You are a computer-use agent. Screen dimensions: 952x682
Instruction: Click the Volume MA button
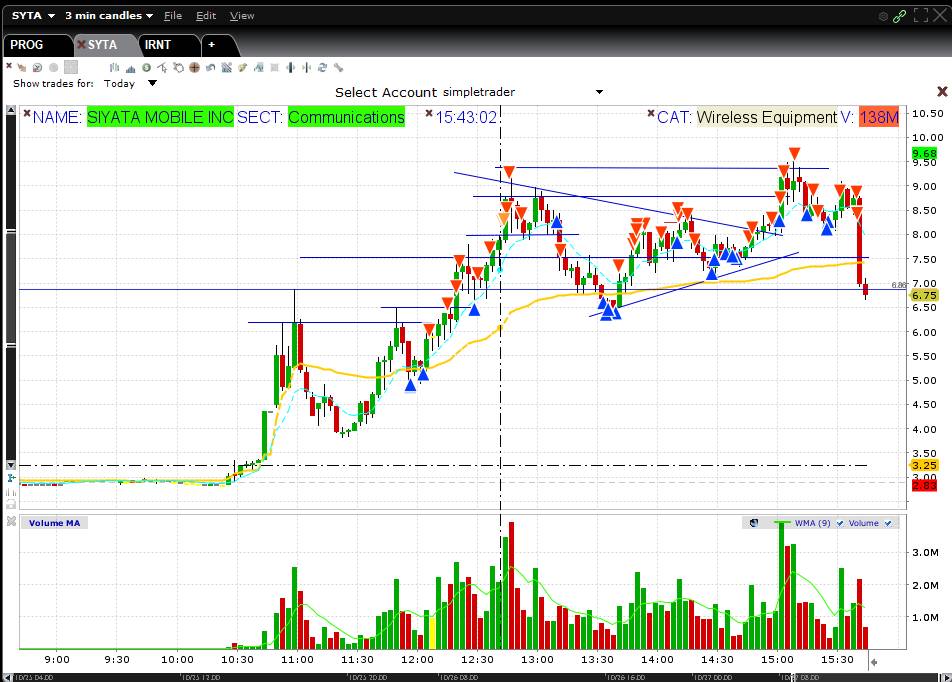tap(53, 522)
